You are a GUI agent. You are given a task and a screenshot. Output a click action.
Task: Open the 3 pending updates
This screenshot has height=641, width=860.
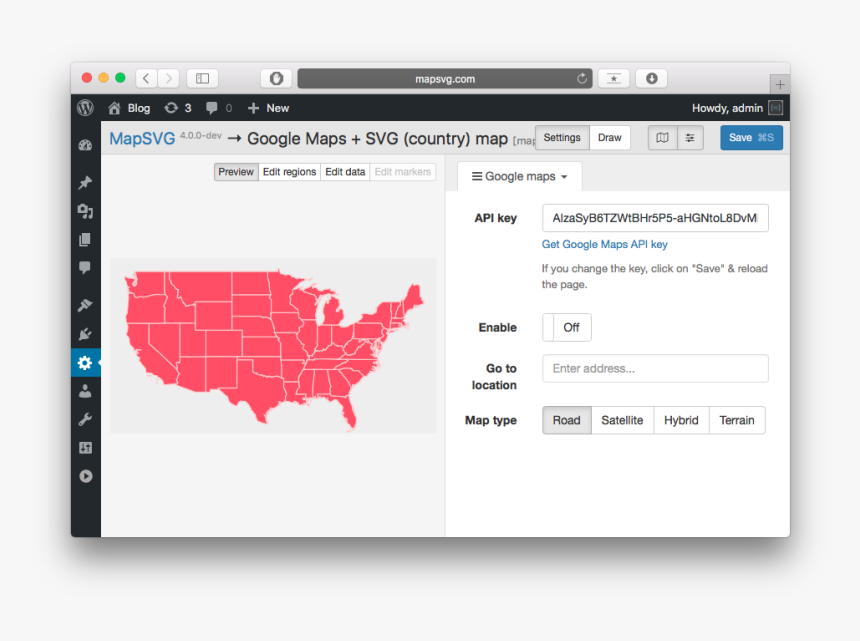[178, 108]
